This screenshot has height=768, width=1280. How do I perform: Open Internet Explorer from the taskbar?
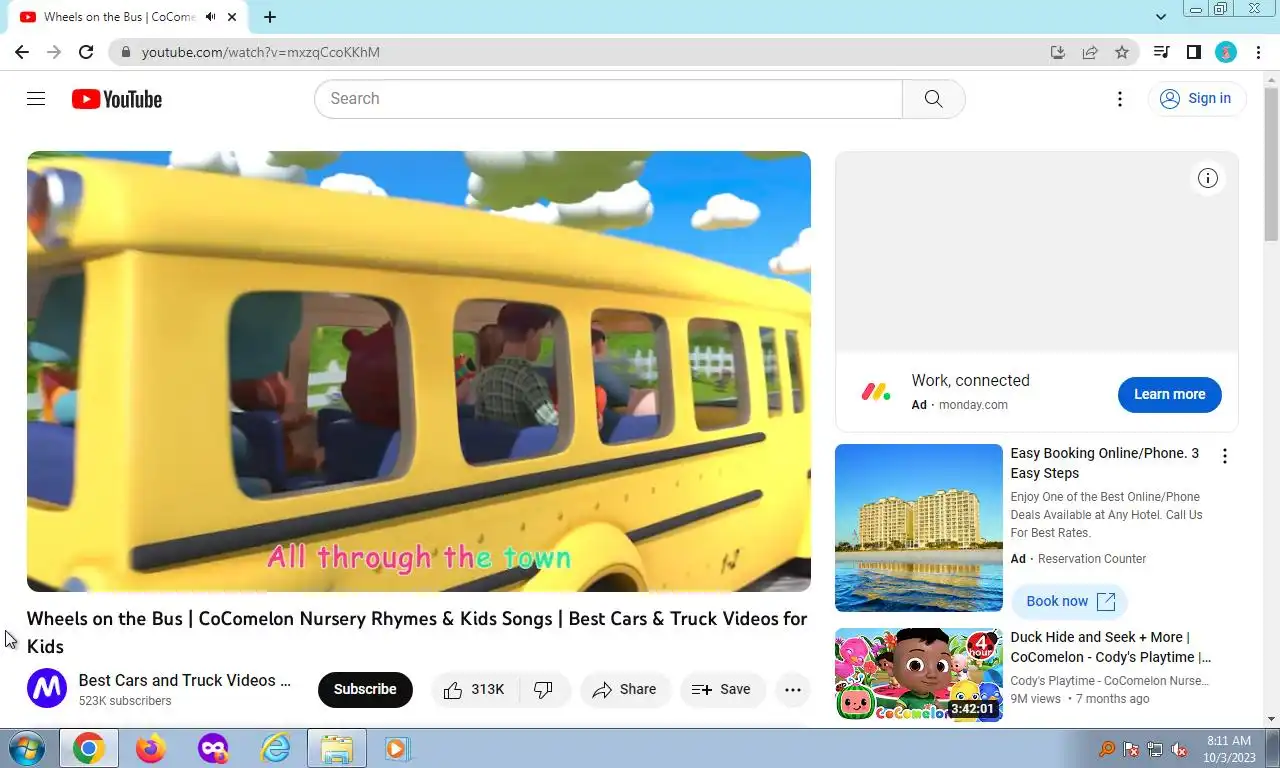[274, 748]
